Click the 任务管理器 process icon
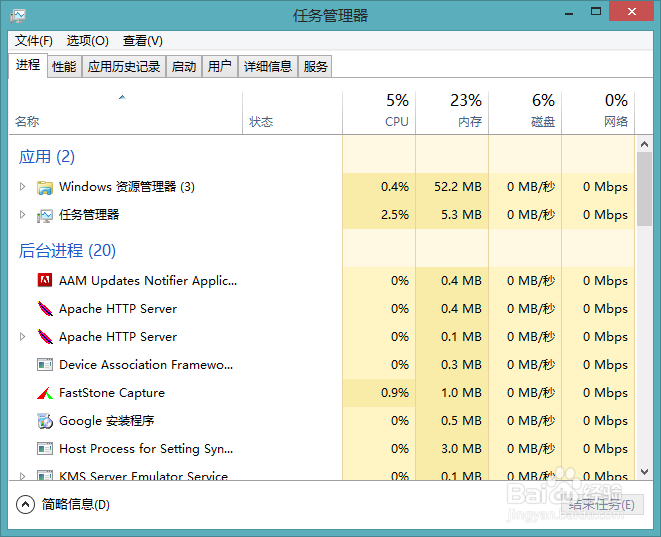Screen dimensions: 661x537 point(45,215)
